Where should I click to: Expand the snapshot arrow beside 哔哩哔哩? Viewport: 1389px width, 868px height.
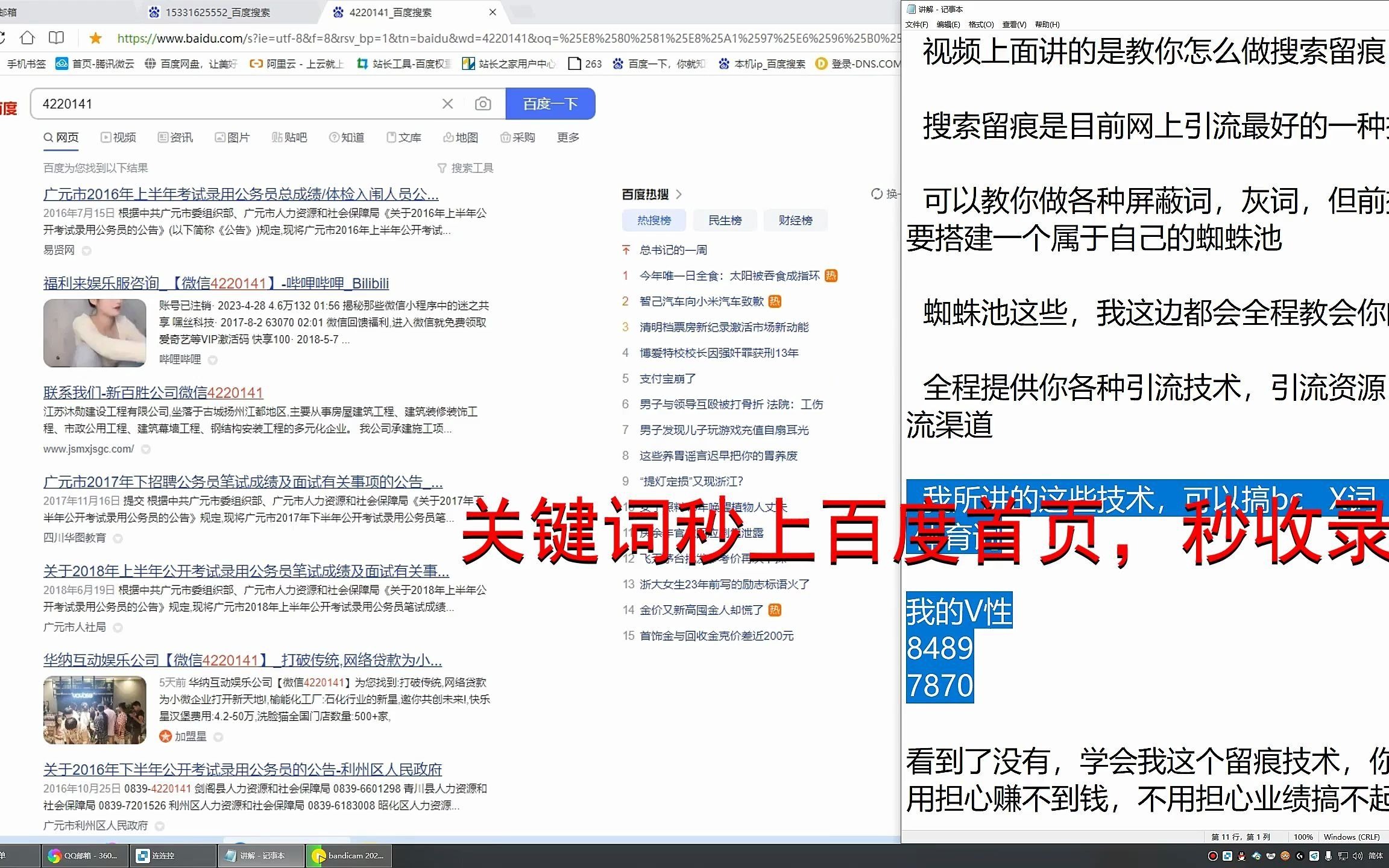point(212,360)
